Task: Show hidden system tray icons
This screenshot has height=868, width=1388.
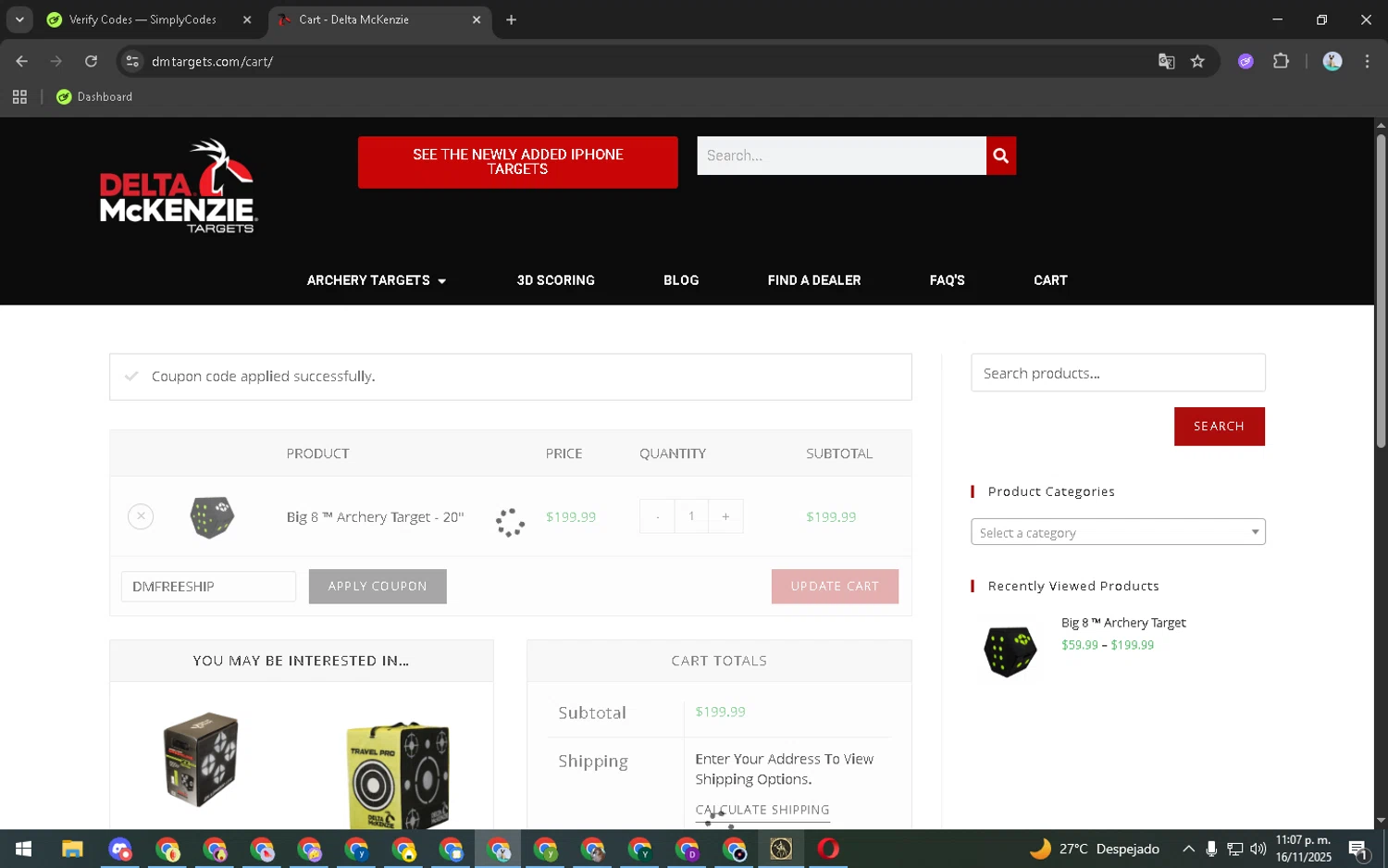Action: click(x=1188, y=849)
